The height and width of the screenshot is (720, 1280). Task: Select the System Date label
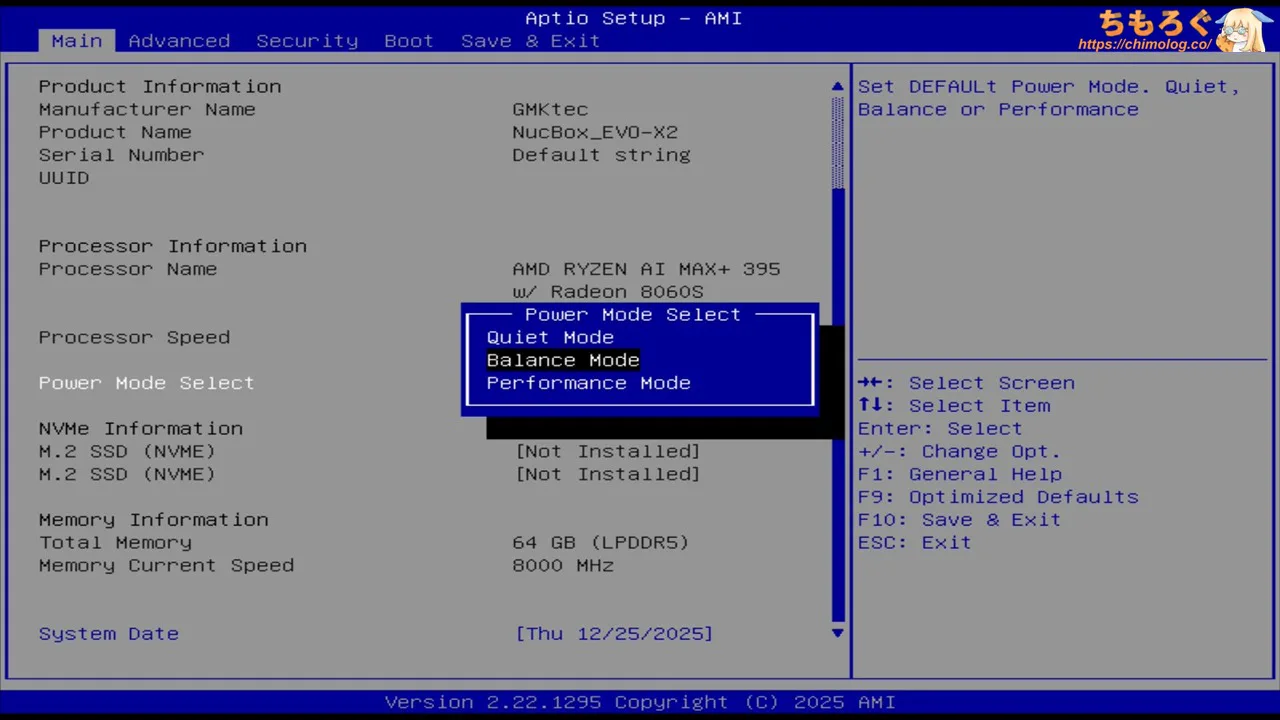[108, 634]
